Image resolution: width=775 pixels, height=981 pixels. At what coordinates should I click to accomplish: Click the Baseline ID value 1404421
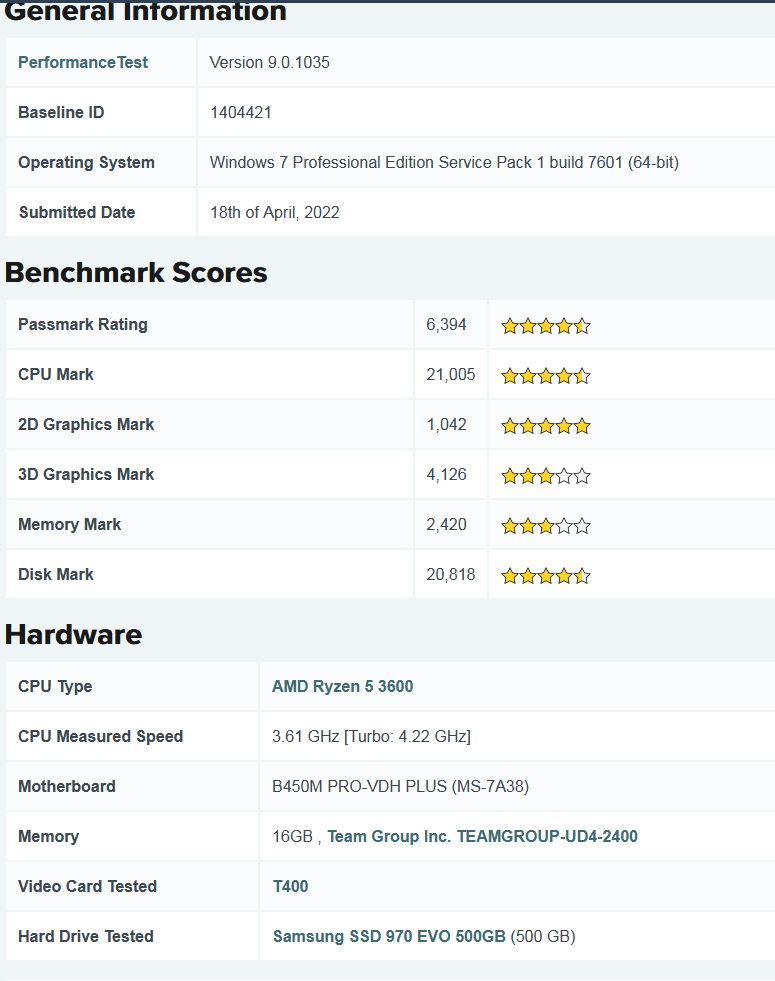(x=241, y=113)
